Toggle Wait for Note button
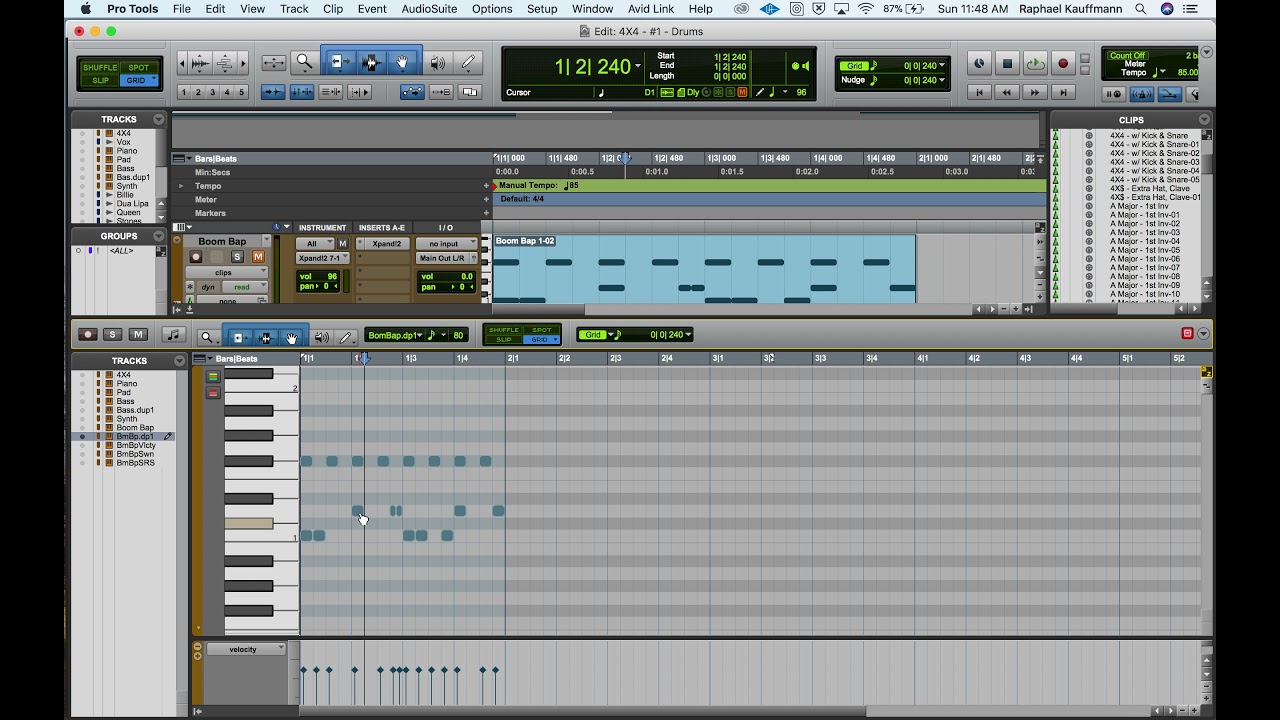The width and height of the screenshot is (1280, 720). pos(1113,94)
